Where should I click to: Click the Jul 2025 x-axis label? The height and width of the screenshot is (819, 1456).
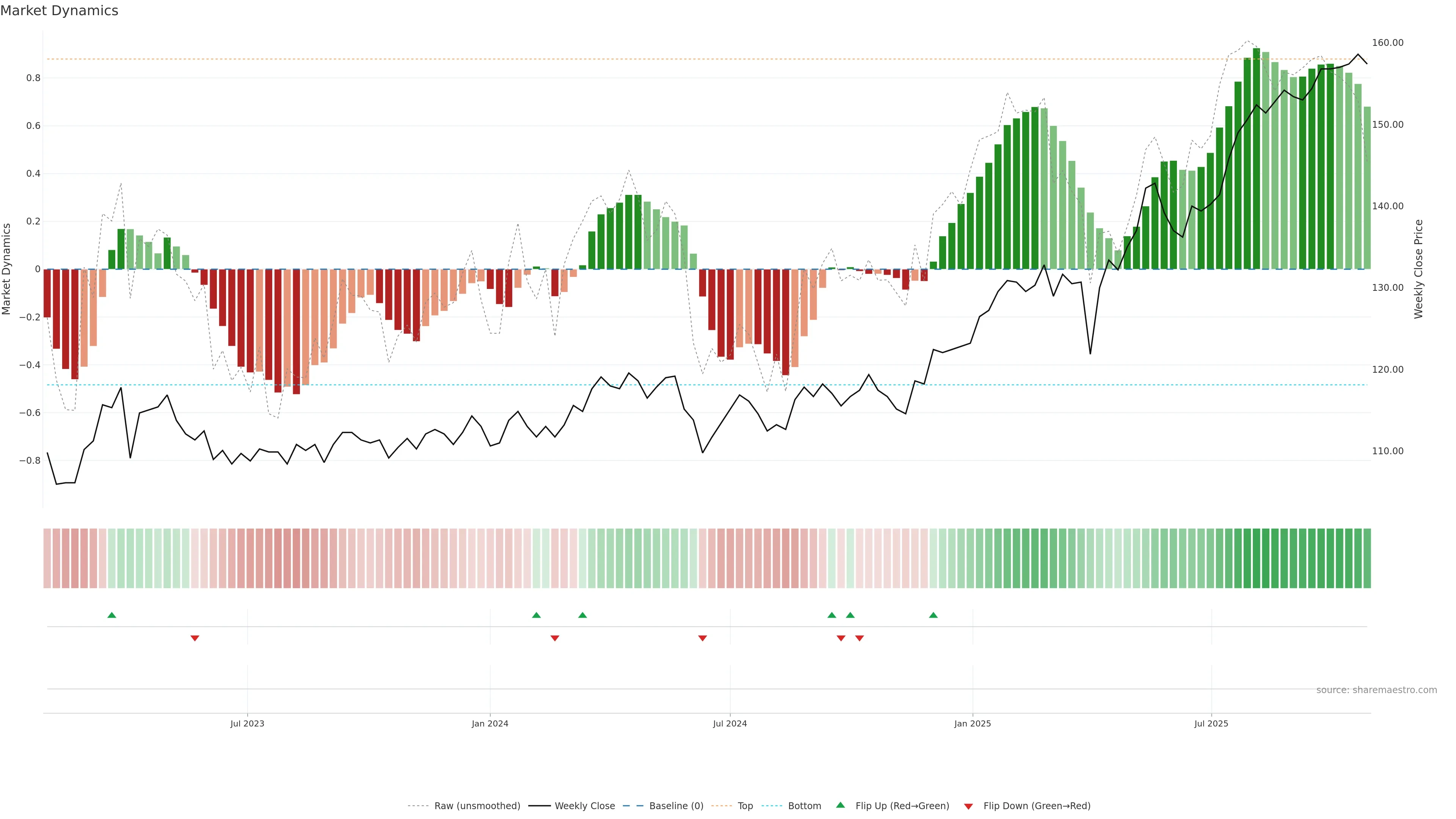coord(1211,723)
